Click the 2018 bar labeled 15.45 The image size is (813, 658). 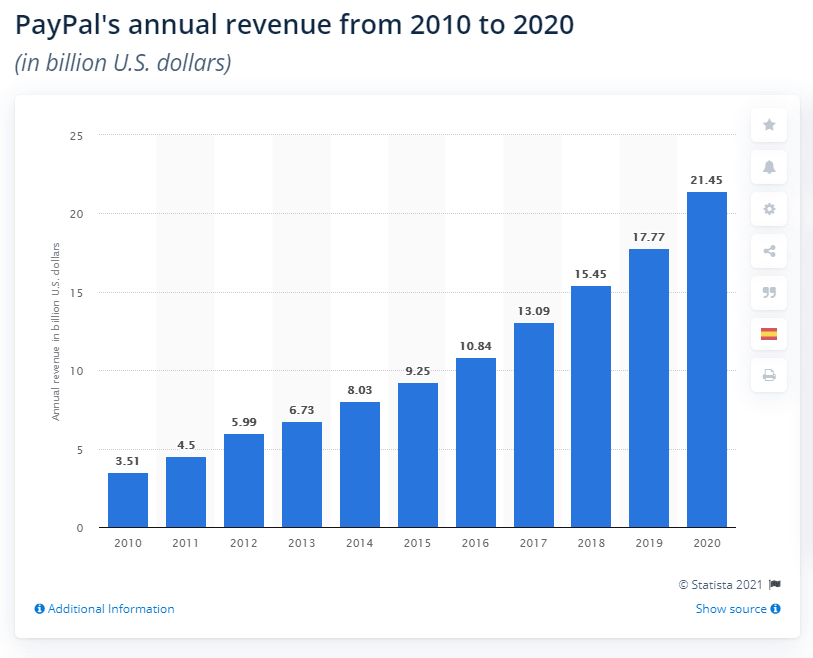coord(591,407)
